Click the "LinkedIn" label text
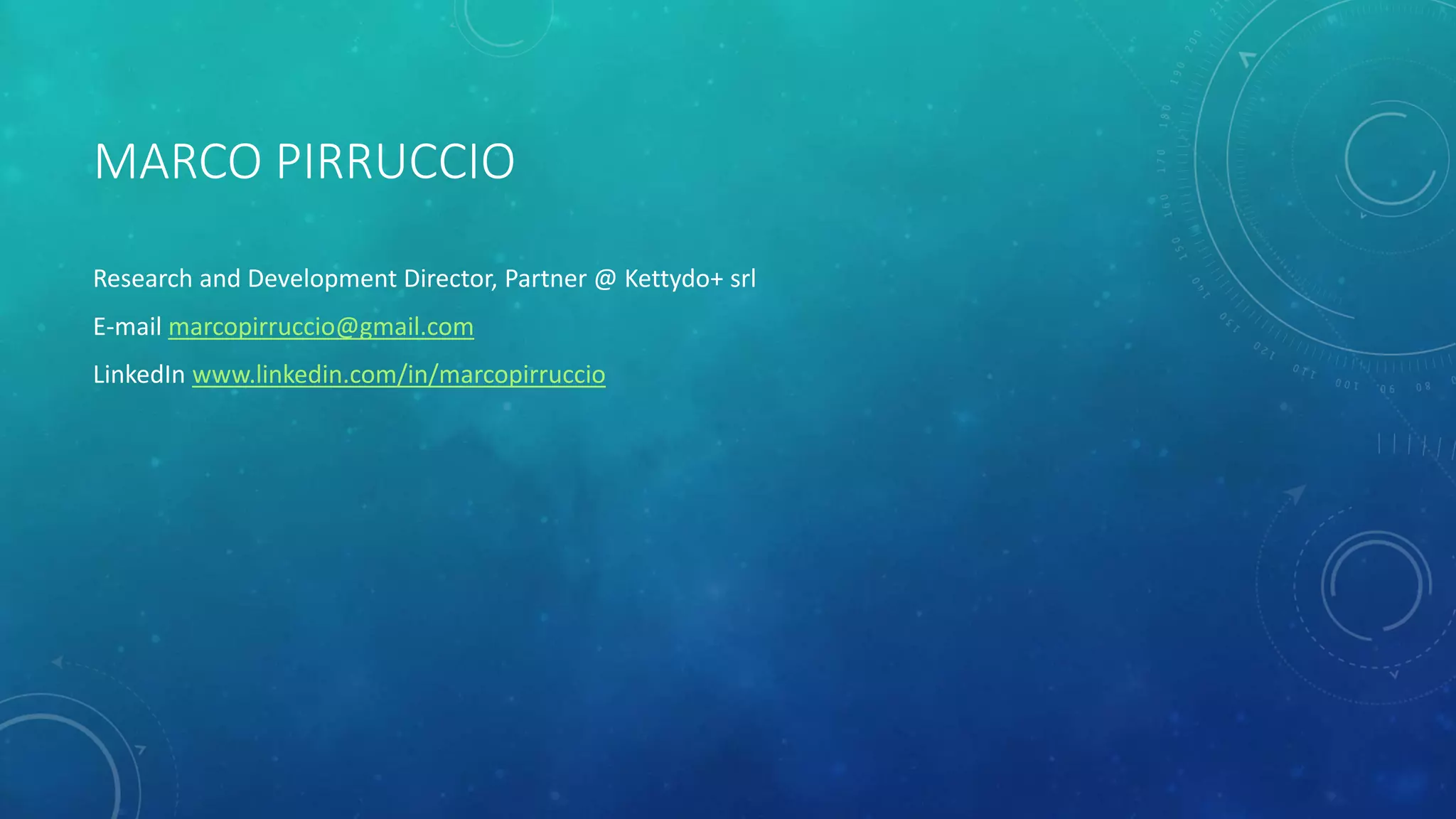The image size is (1456, 819). coord(139,375)
